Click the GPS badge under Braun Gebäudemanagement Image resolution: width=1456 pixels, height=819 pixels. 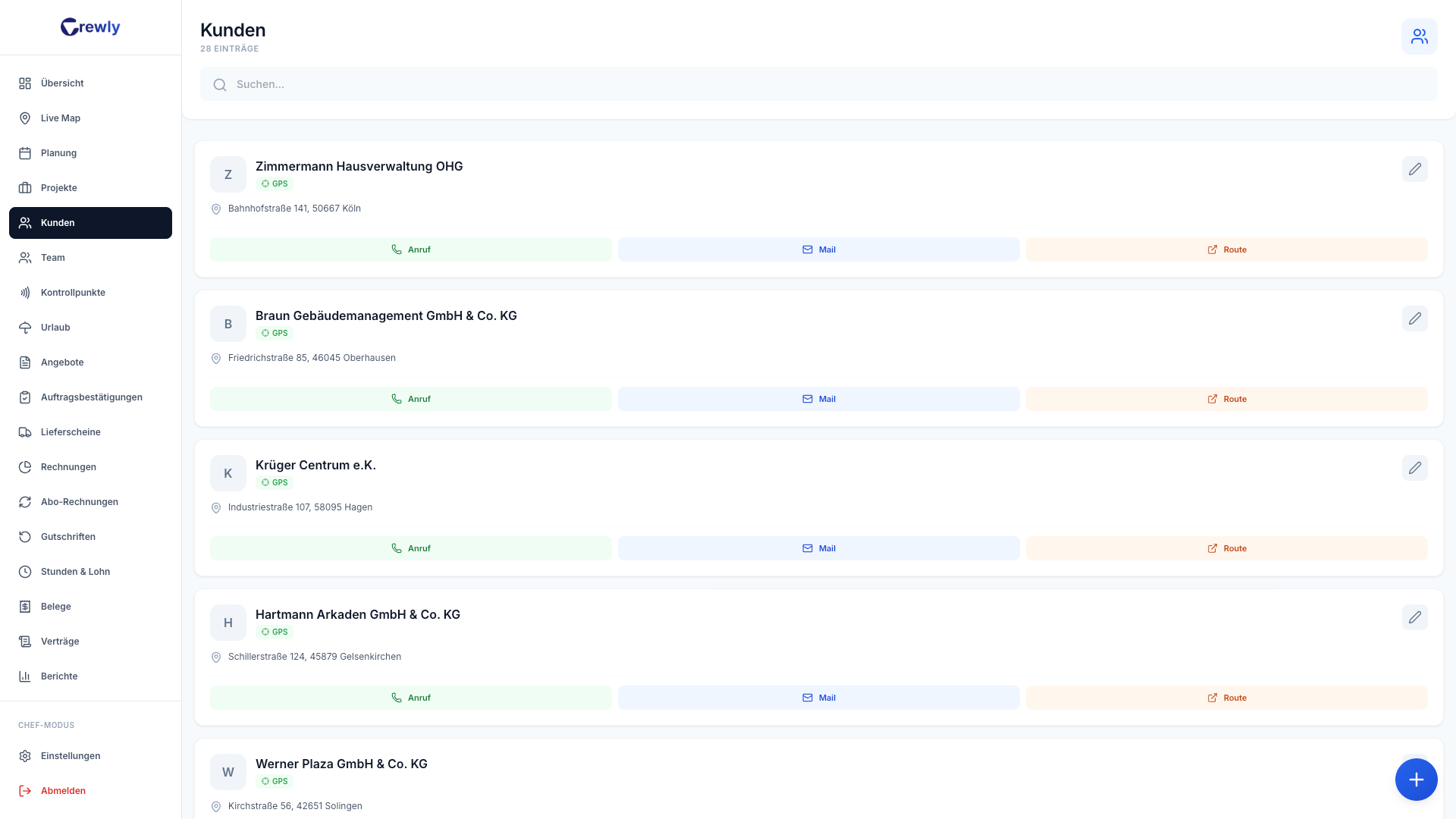click(275, 333)
